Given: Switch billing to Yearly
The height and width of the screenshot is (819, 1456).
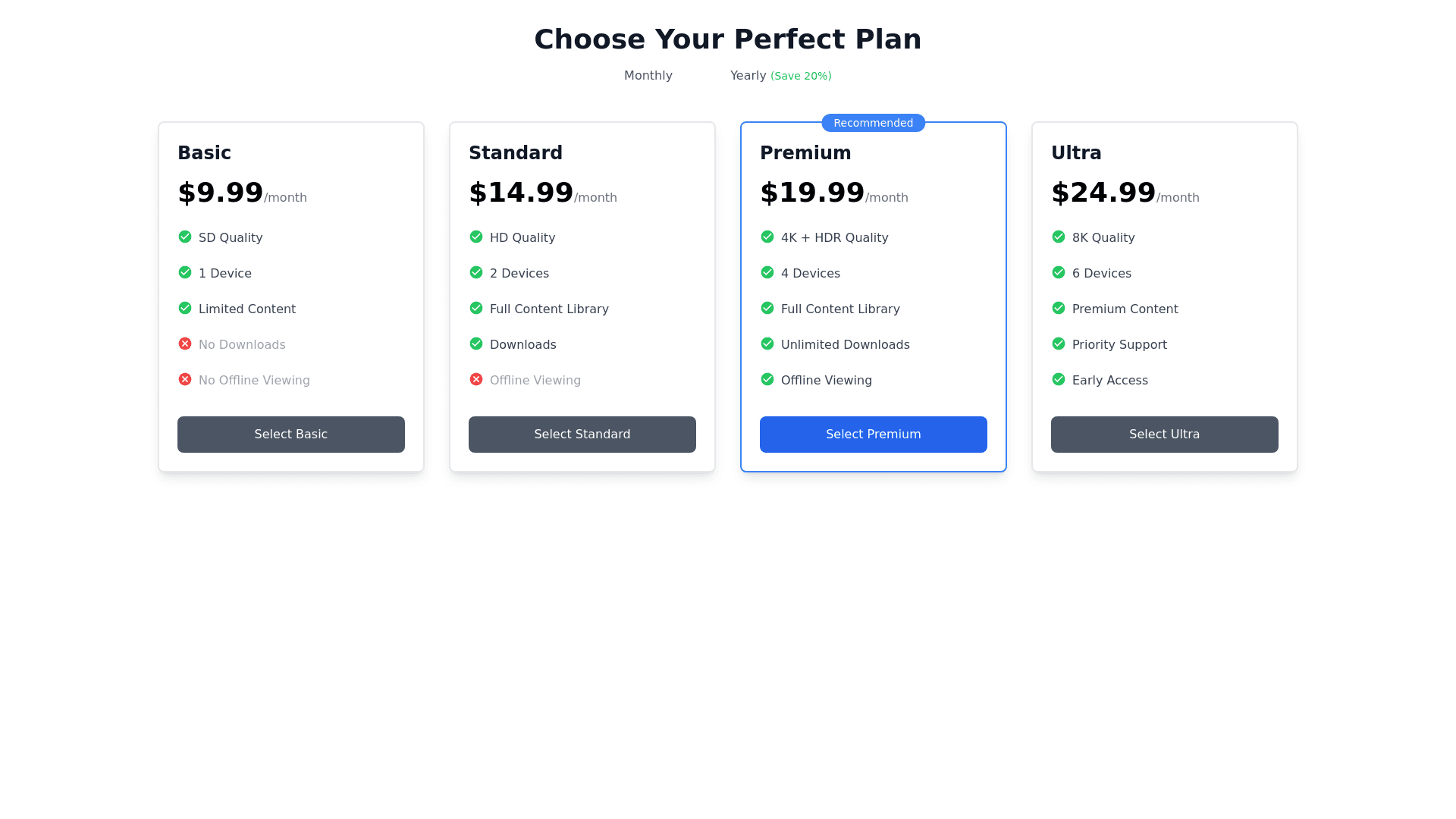Looking at the screenshot, I should point(748,76).
